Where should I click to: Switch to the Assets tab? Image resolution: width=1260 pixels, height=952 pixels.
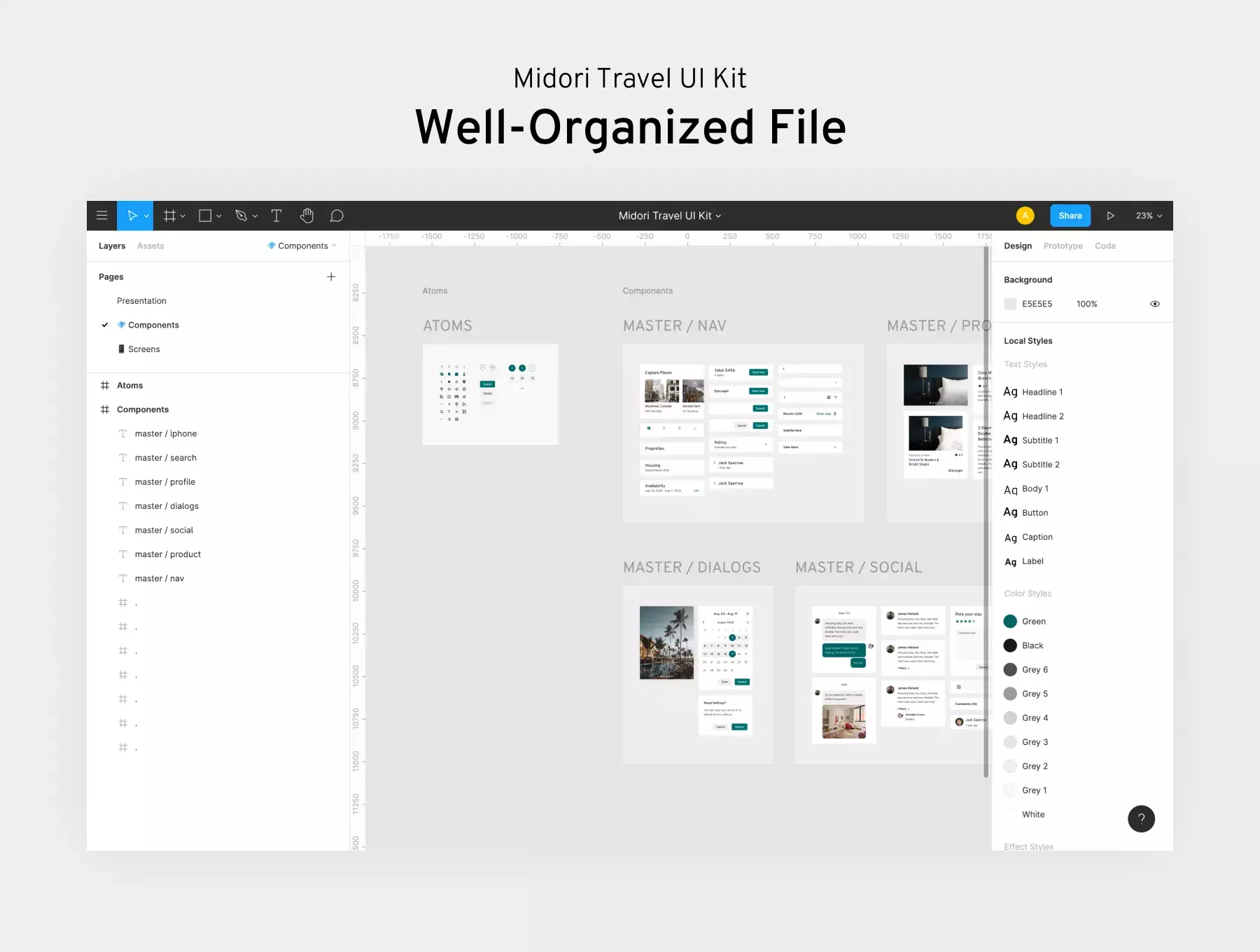tap(150, 246)
